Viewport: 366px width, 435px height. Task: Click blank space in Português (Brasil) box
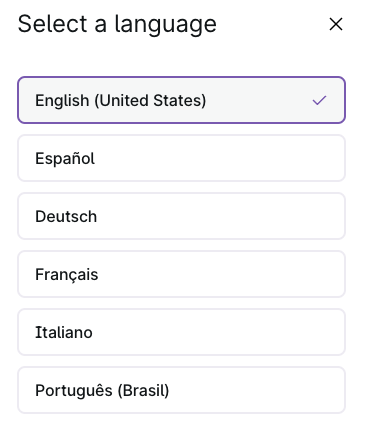pos(257,390)
